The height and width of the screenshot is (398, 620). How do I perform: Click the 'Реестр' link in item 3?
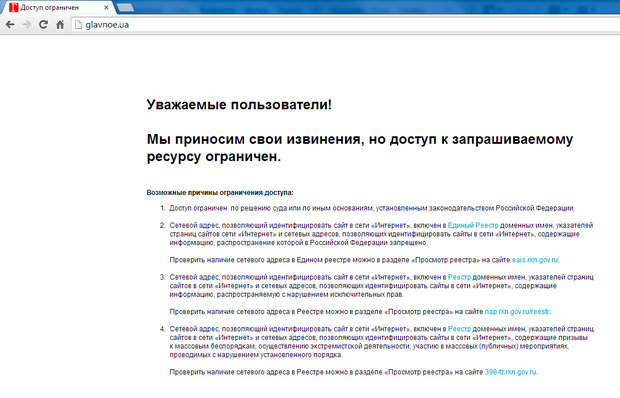pos(459,277)
